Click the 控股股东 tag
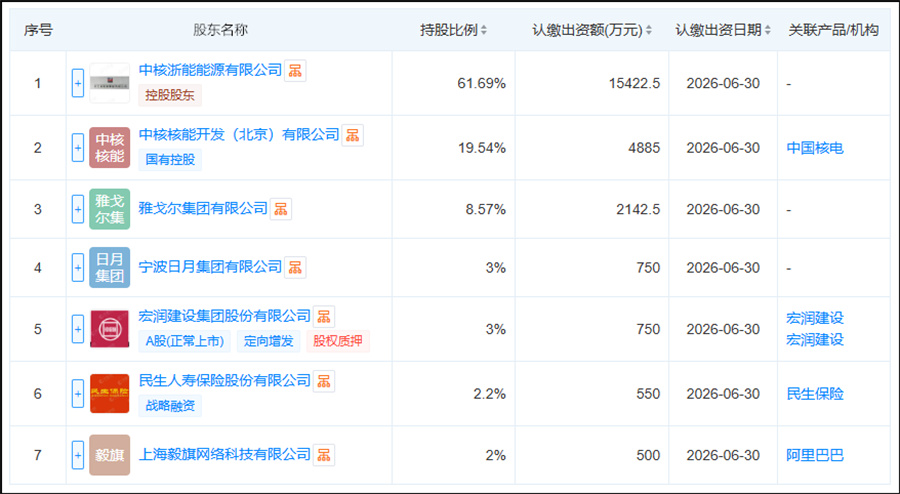The width and height of the screenshot is (900, 494). pos(170,95)
